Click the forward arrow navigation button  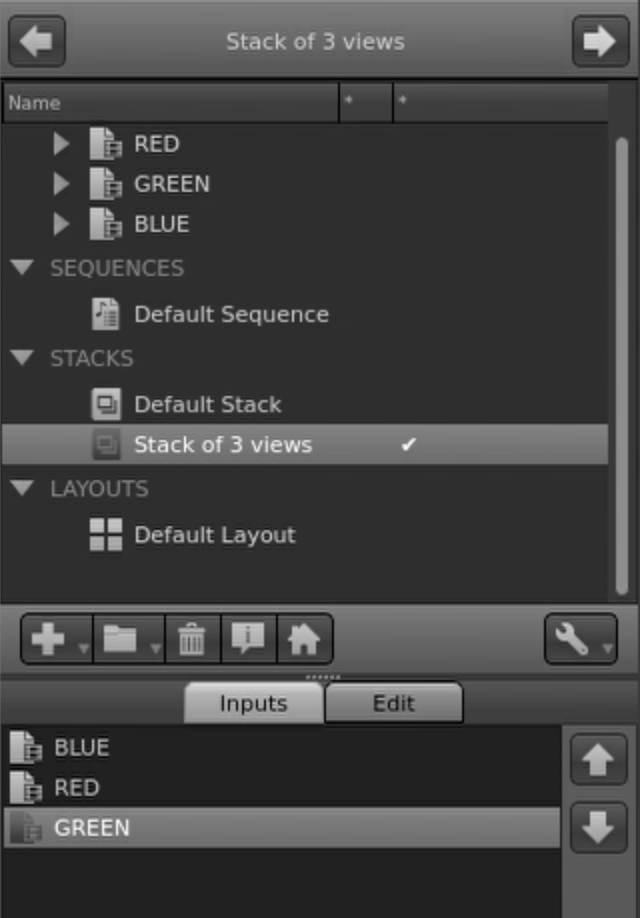tap(600, 42)
